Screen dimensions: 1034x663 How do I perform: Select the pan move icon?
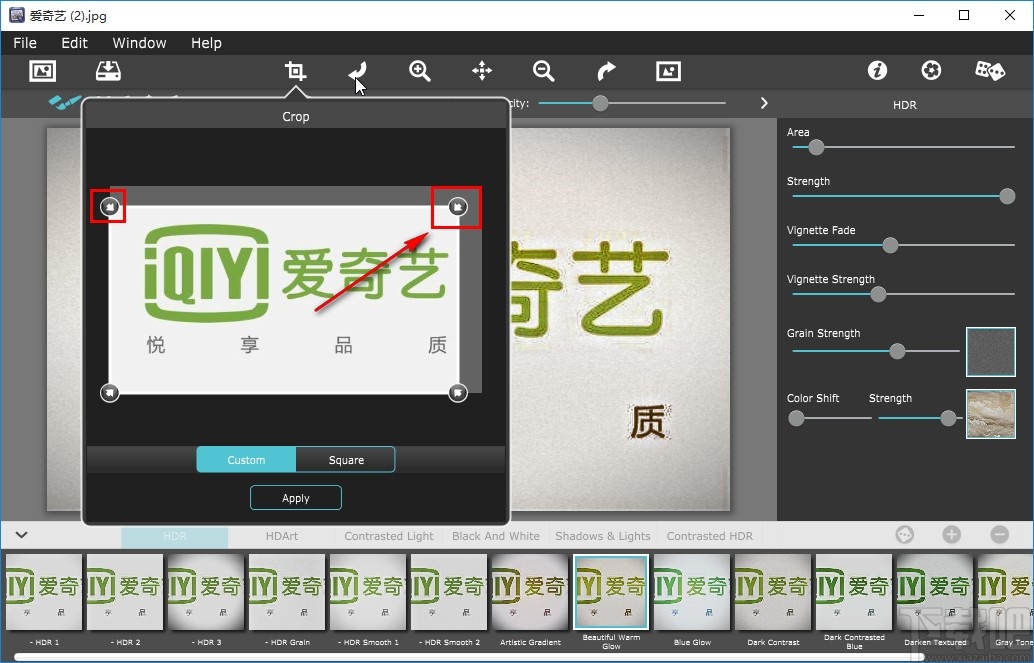tap(482, 71)
